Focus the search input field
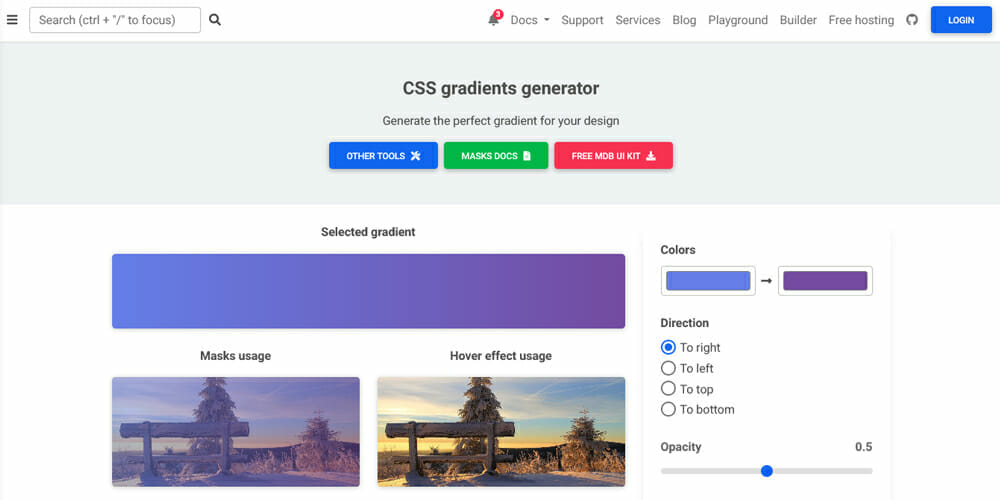This screenshot has height=500, width=1000. [115, 20]
